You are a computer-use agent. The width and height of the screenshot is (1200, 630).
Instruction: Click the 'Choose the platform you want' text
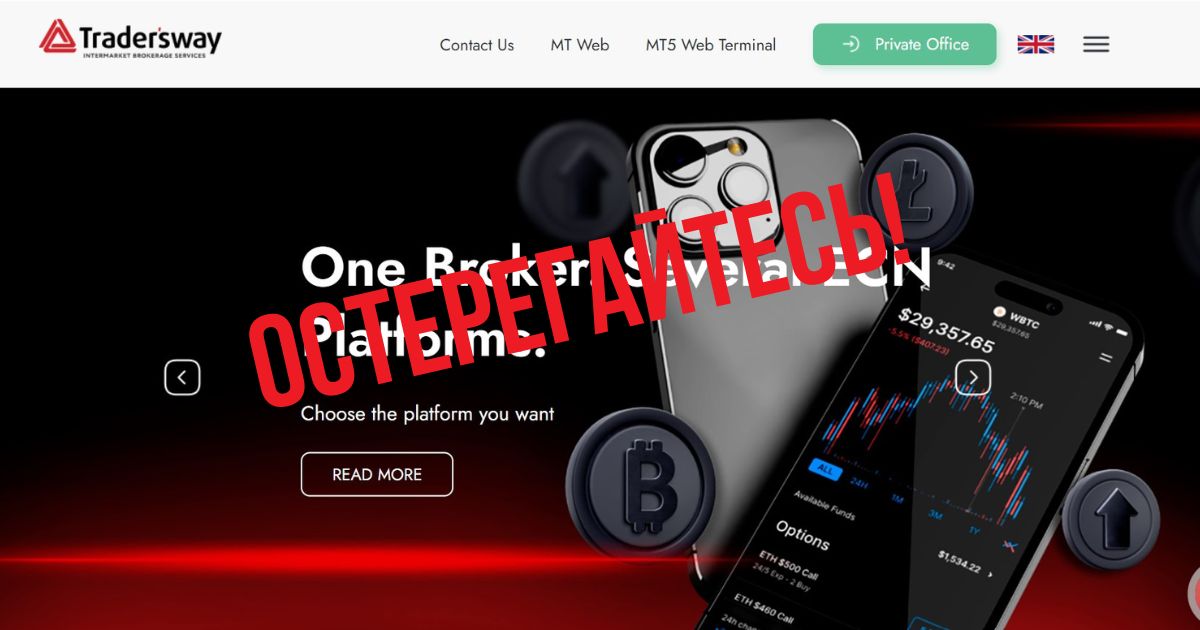[x=428, y=413]
